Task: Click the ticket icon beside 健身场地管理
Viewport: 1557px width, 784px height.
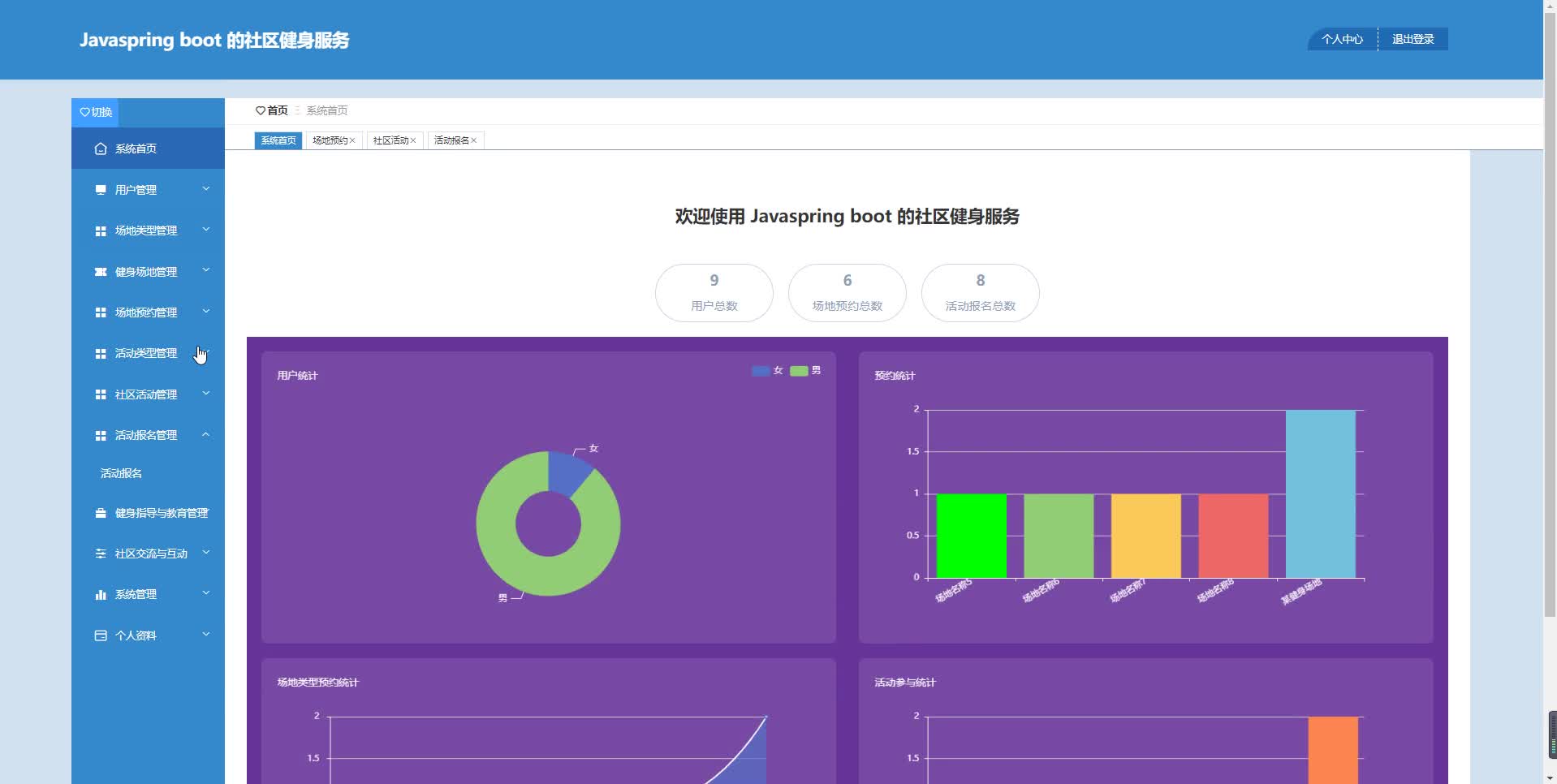Action: click(x=101, y=272)
